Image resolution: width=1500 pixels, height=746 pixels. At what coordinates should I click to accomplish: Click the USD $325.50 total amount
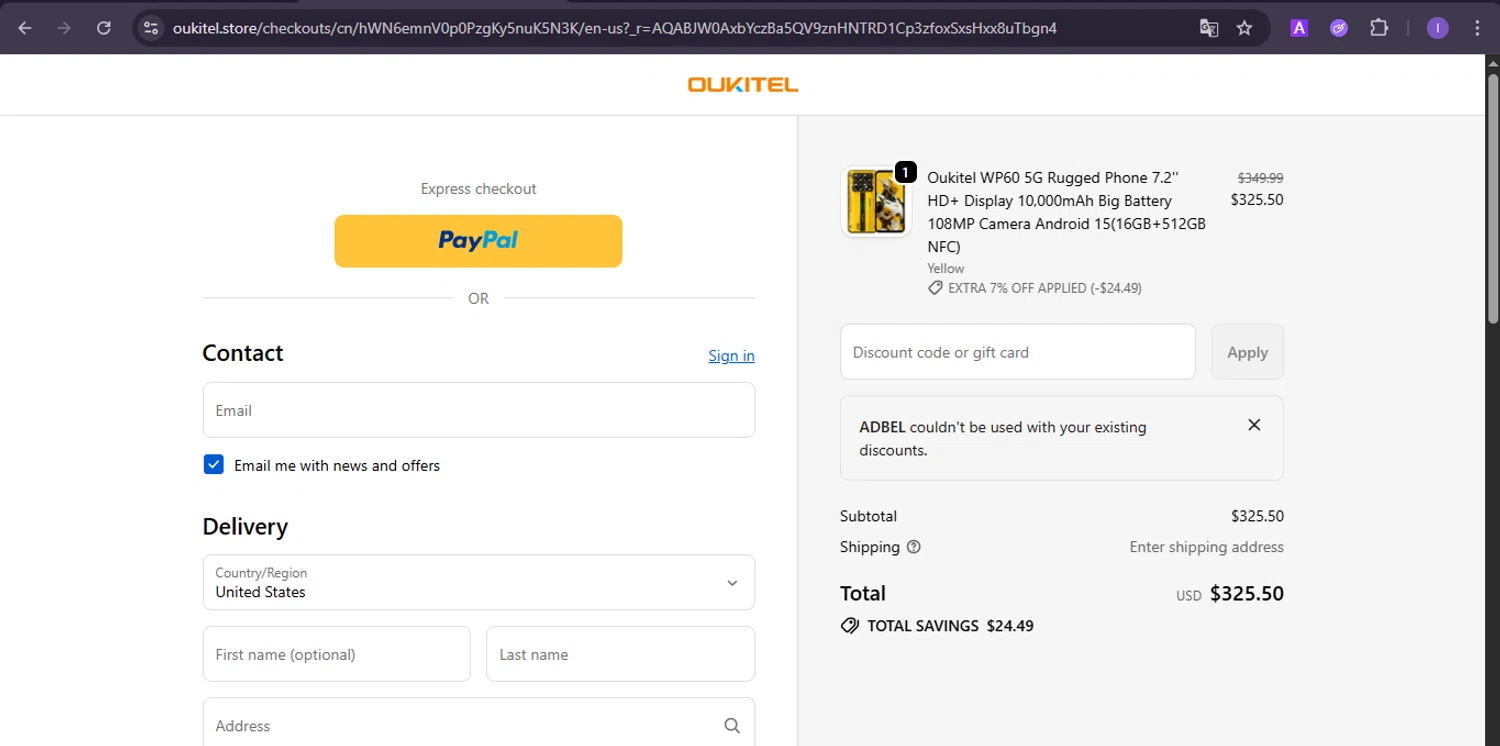1230,594
